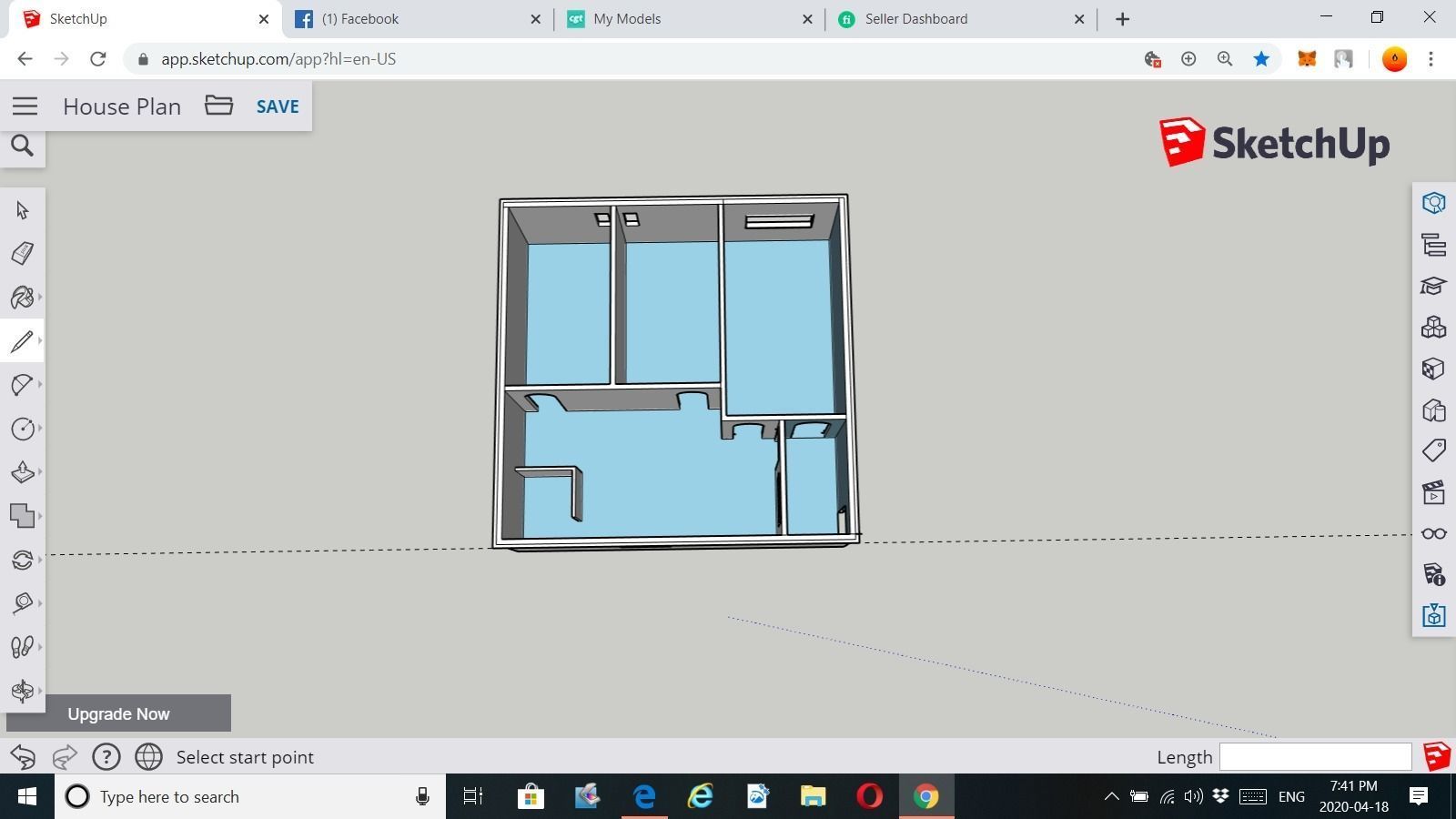This screenshot has height=819, width=1456.
Task: Click the SketchUp logo in status bar
Action: pos(1436,757)
